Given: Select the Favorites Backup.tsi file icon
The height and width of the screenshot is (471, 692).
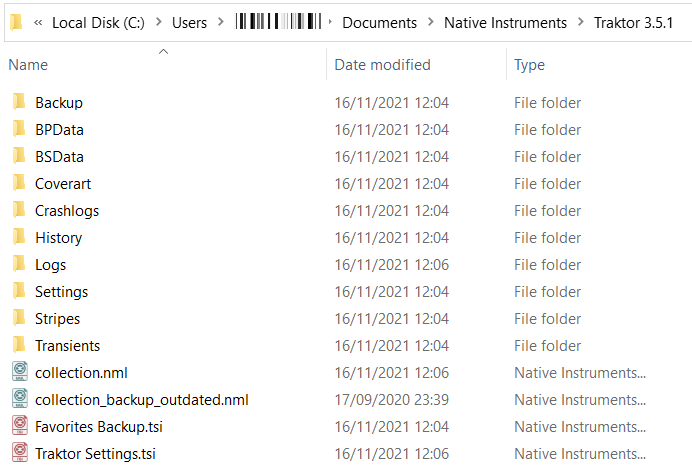Looking at the screenshot, I should pyautogui.click(x=19, y=426).
